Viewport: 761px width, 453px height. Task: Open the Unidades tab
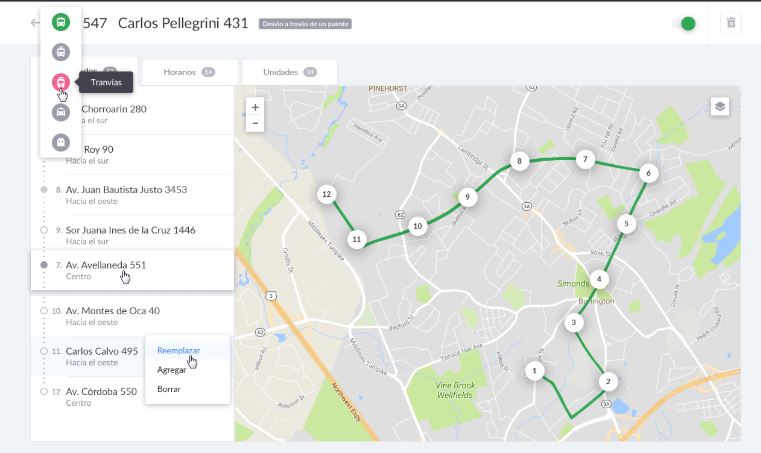click(290, 72)
